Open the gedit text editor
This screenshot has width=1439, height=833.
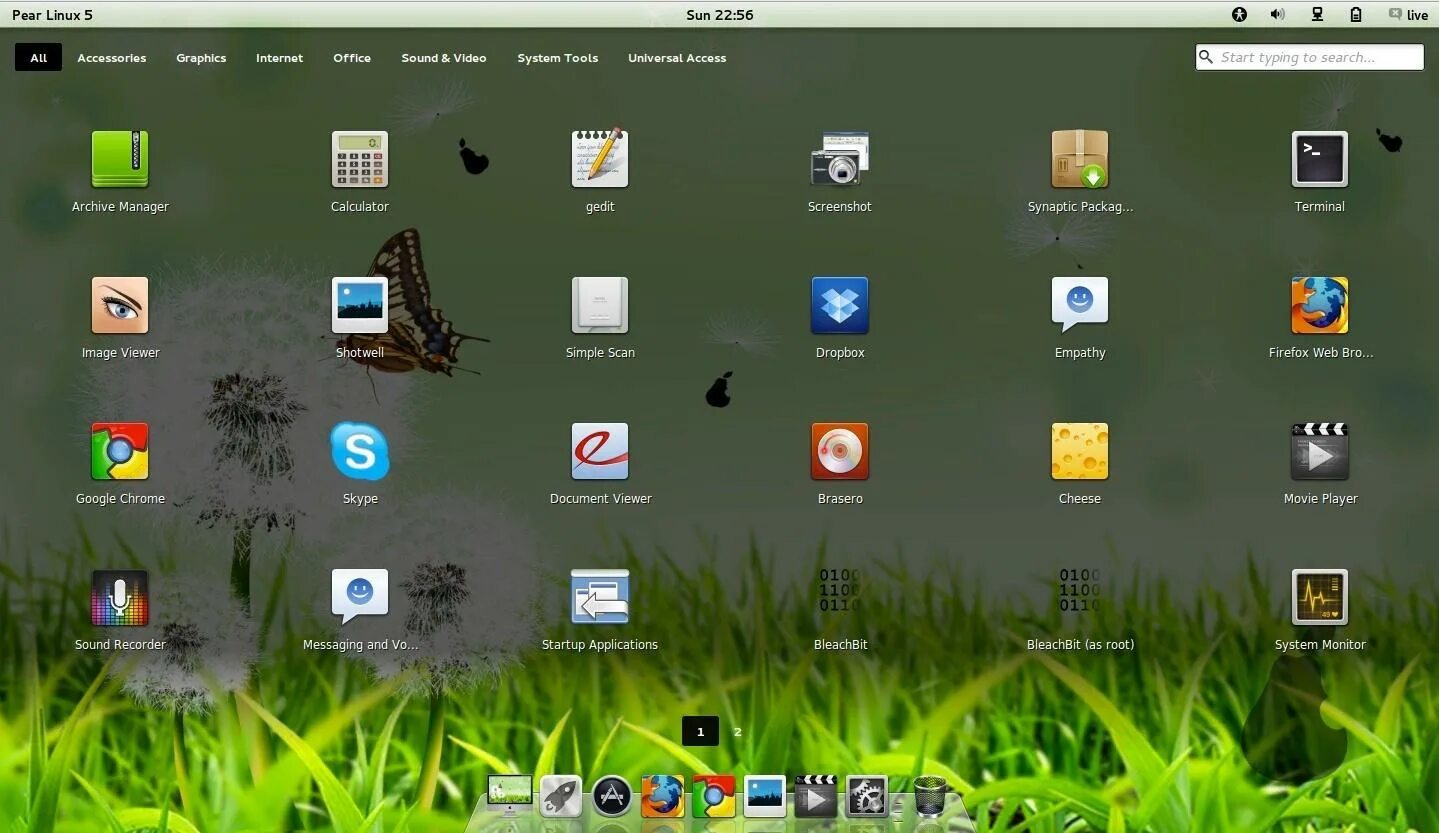(x=600, y=158)
